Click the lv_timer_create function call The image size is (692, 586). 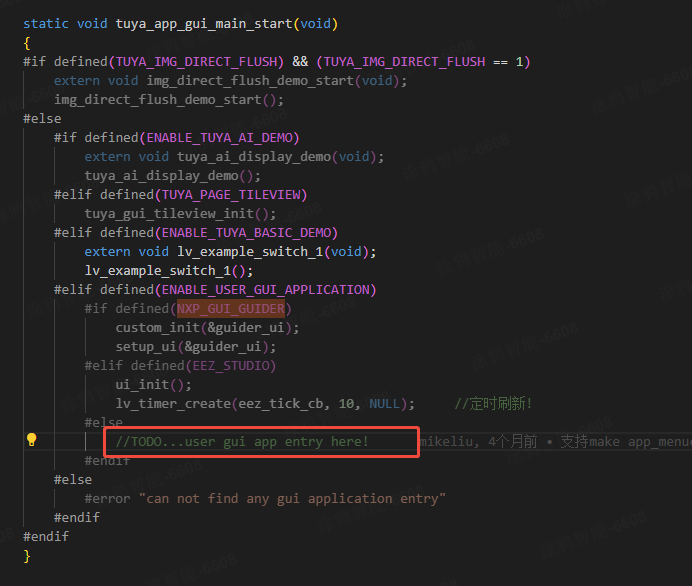coord(172,404)
